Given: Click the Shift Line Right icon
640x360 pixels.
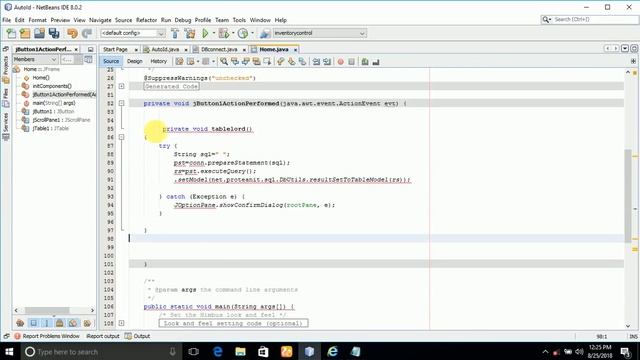Looking at the screenshot, I should [x=327, y=62].
